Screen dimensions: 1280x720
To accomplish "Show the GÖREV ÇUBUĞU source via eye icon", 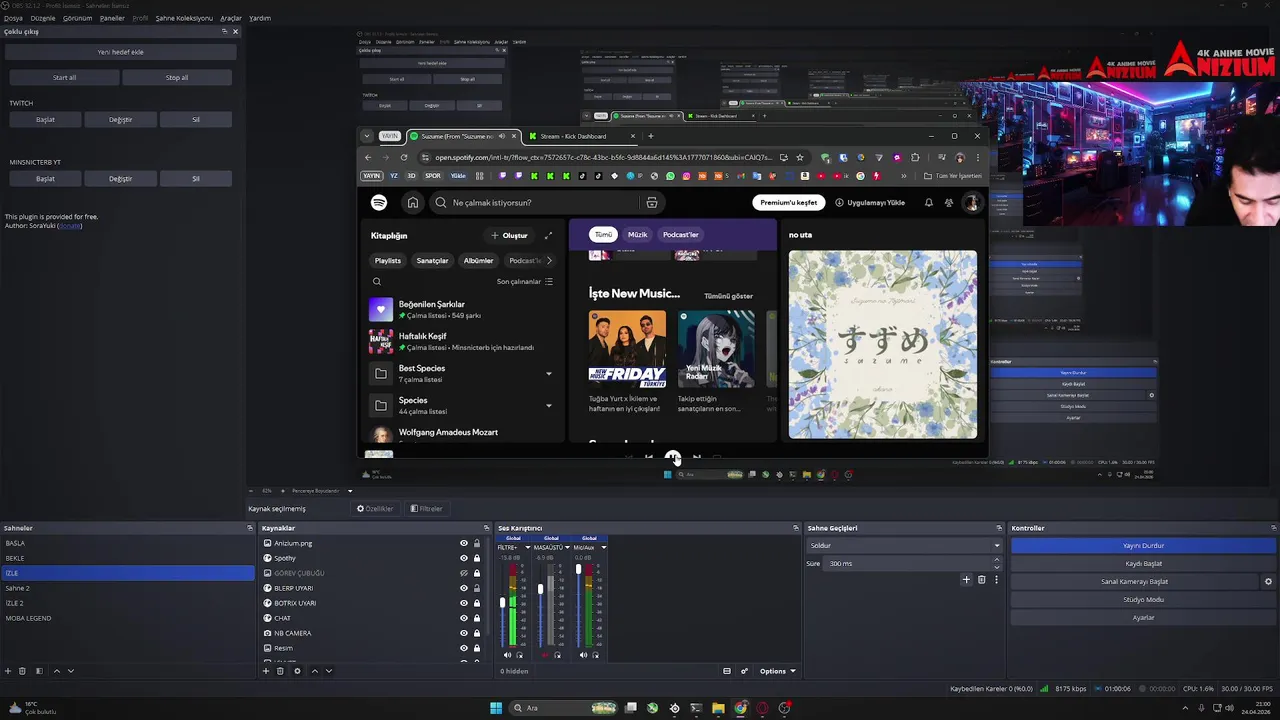I will click(463, 573).
